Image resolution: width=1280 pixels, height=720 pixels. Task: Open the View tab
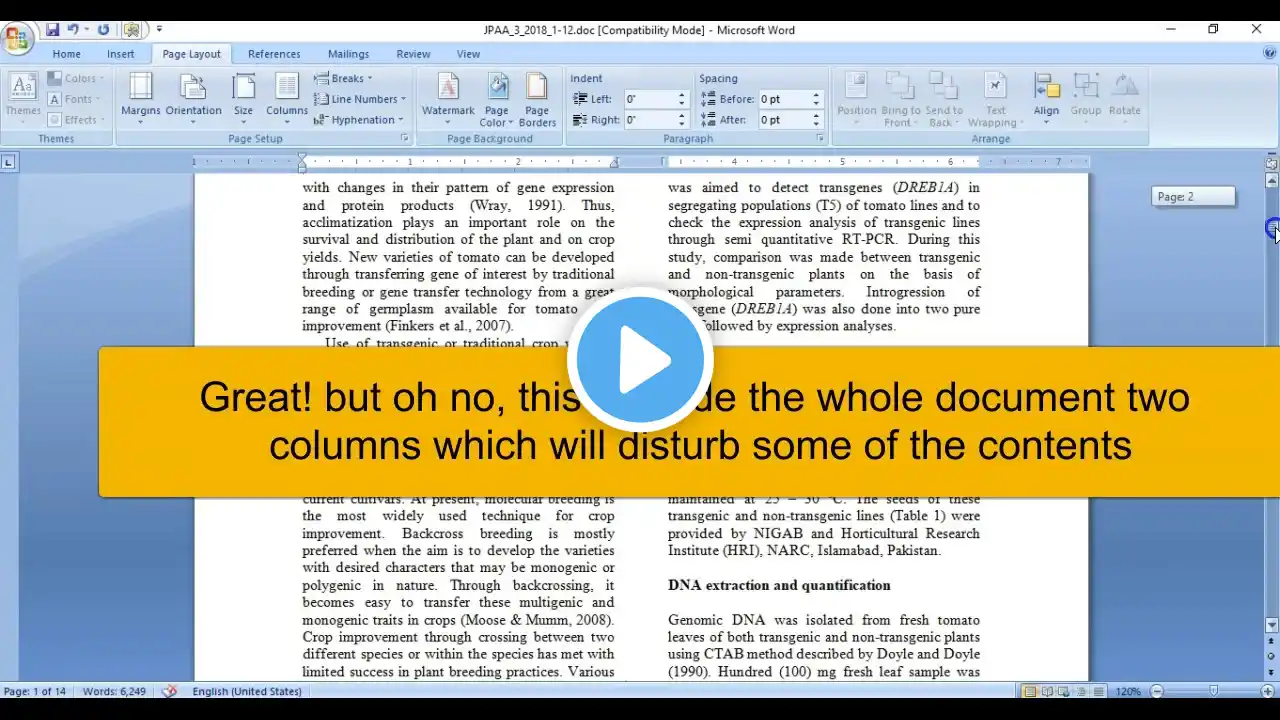pyautogui.click(x=468, y=54)
